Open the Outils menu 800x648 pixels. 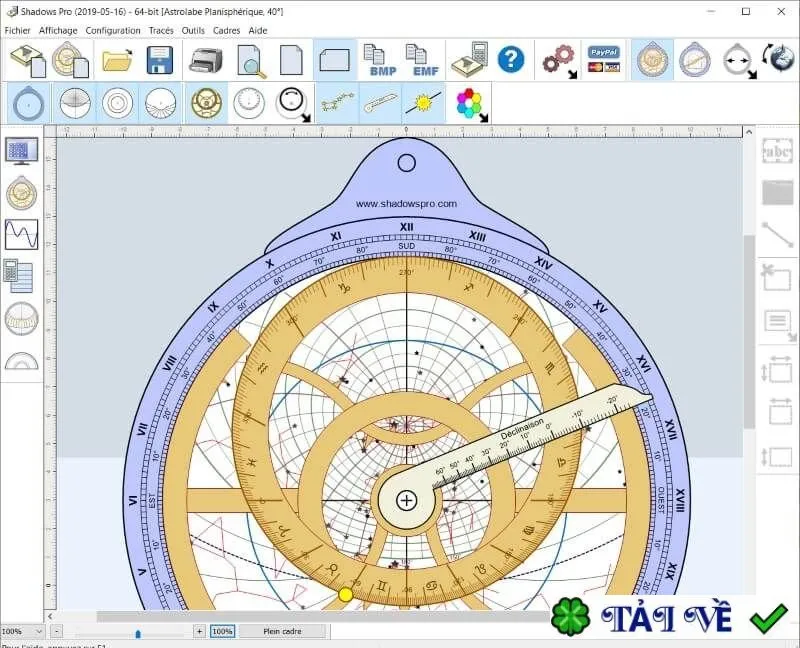click(193, 31)
